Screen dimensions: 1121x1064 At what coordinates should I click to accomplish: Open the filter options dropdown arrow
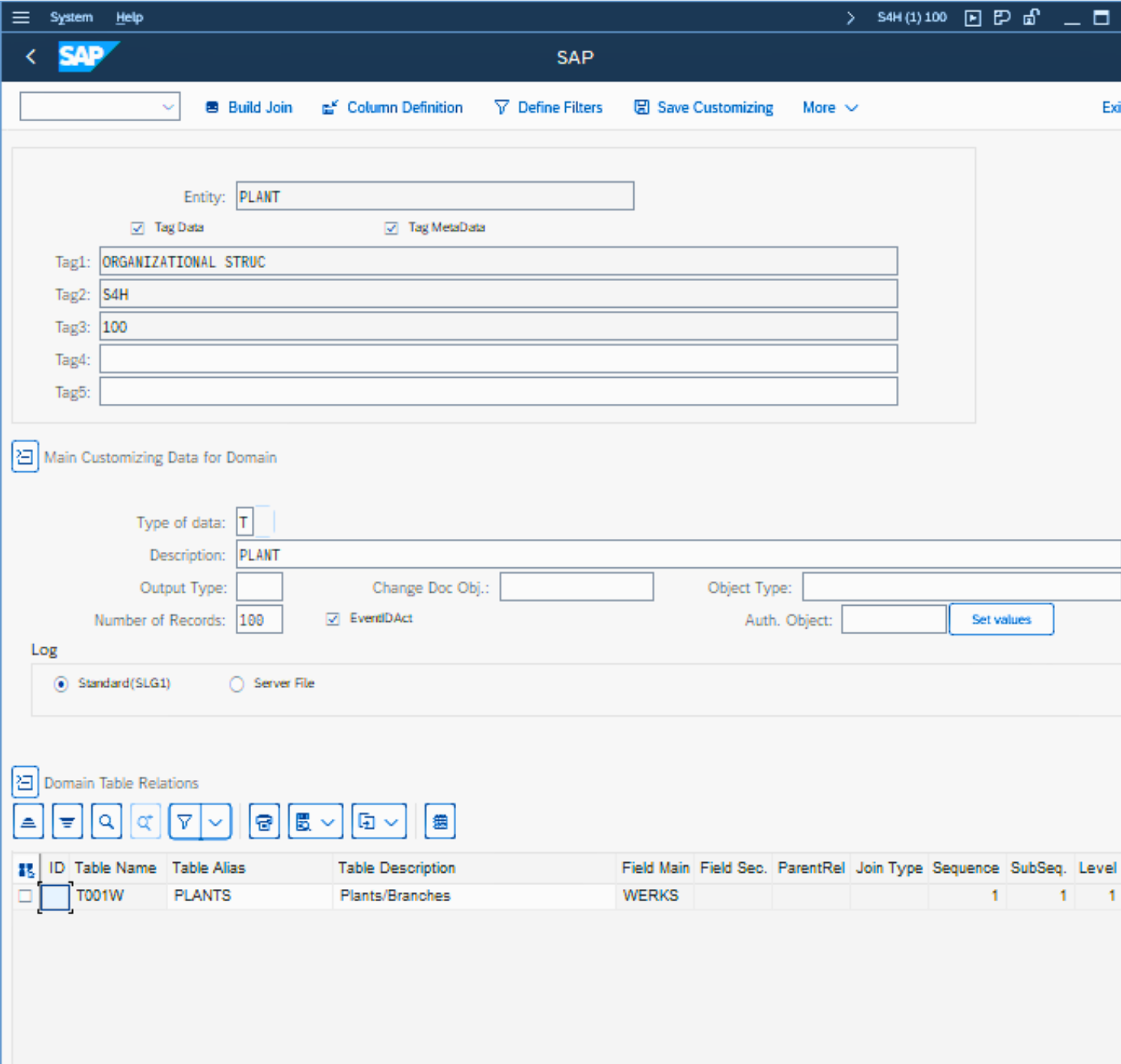click(216, 822)
